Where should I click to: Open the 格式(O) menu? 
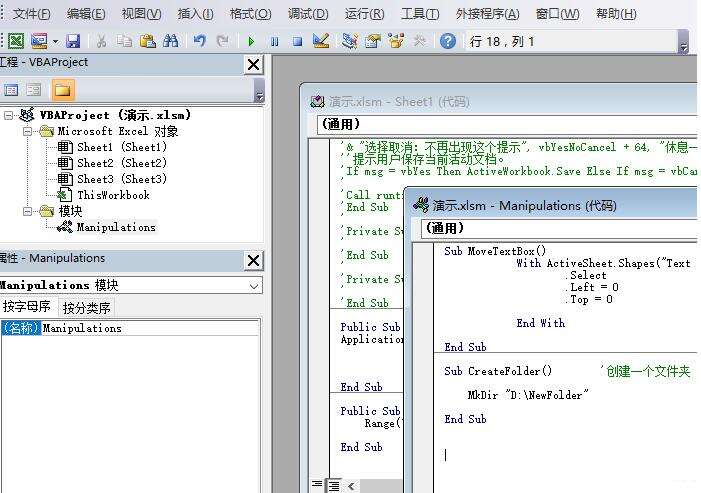pos(250,14)
